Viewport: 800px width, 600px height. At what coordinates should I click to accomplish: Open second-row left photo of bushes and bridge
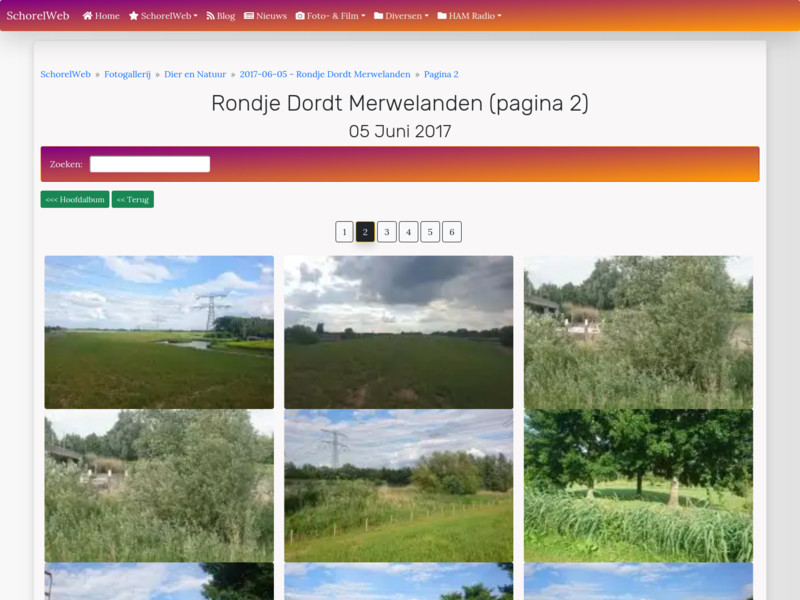point(159,486)
